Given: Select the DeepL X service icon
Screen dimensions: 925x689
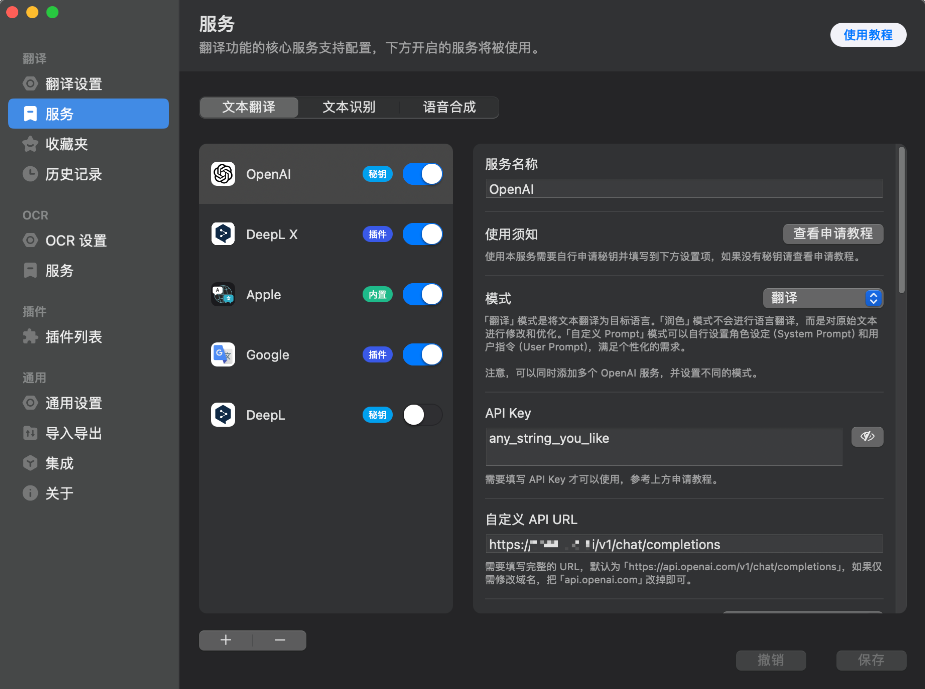Looking at the screenshot, I should [x=223, y=234].
